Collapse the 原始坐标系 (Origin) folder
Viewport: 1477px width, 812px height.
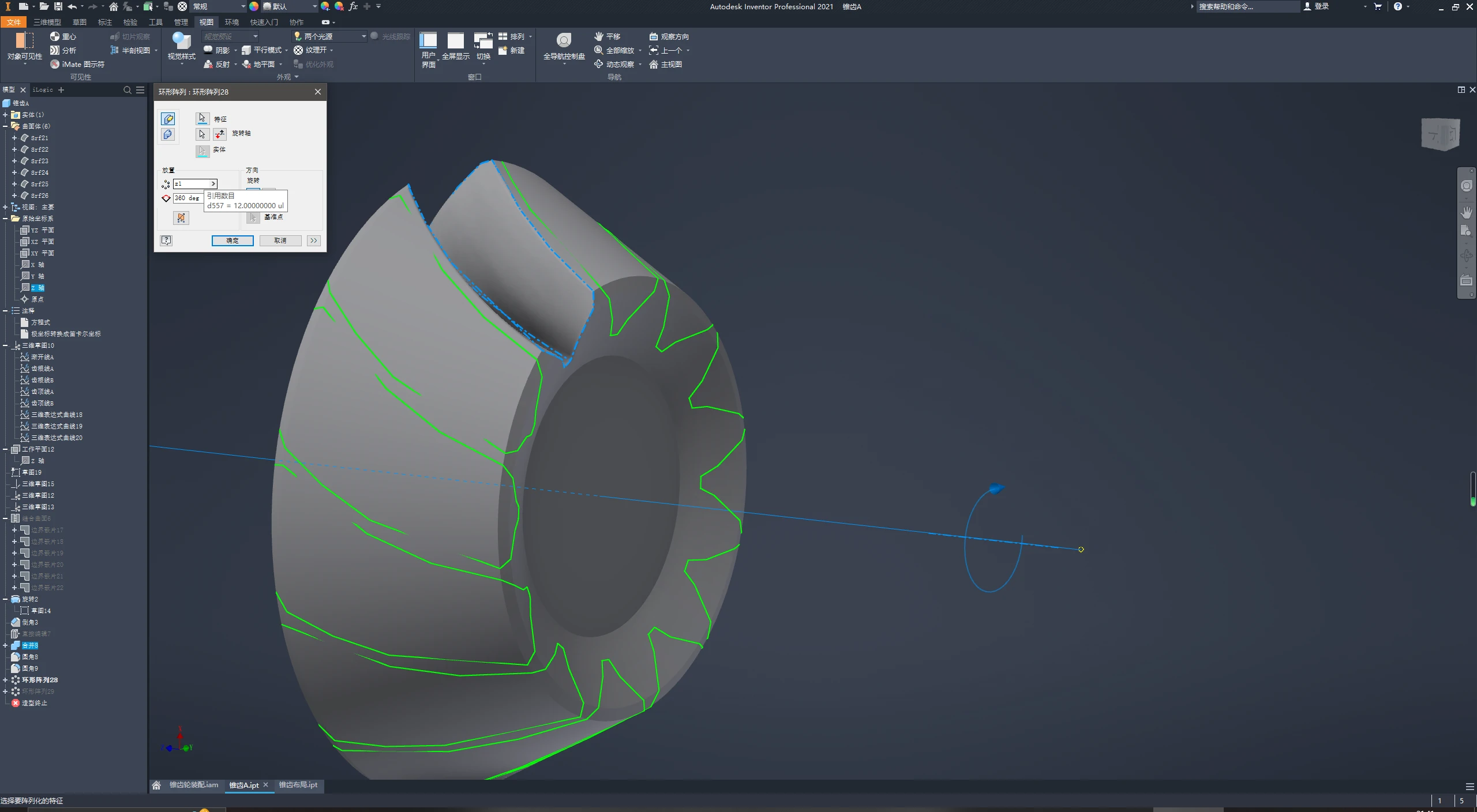click(x=5, y=219)
